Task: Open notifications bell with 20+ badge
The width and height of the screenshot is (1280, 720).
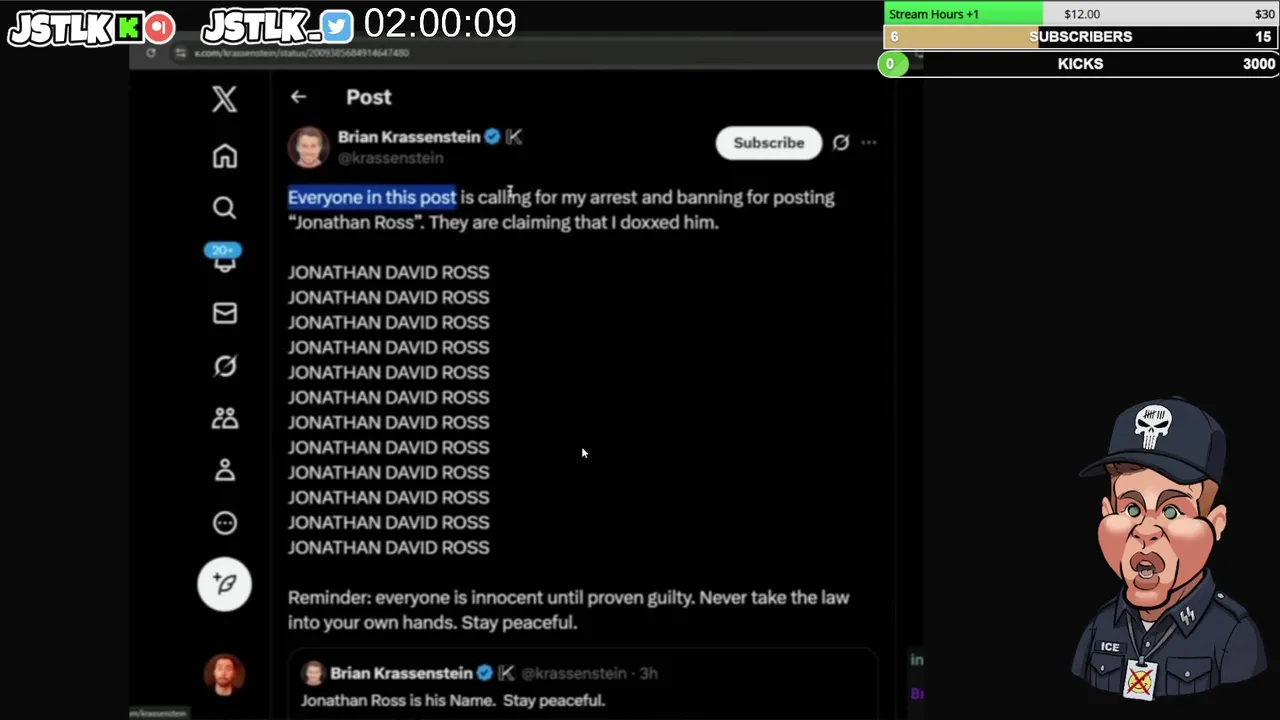Action: [x=224, y=258]
